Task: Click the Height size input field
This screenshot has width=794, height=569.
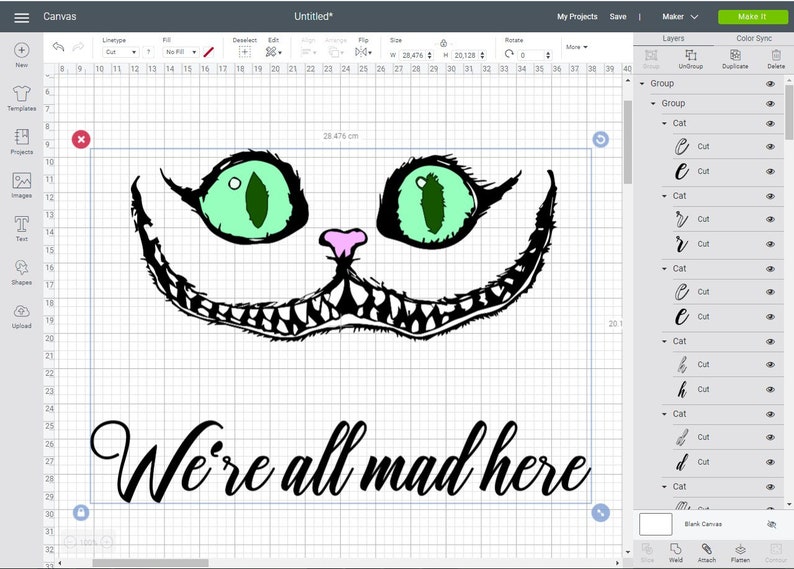Action: pos(465,55)
